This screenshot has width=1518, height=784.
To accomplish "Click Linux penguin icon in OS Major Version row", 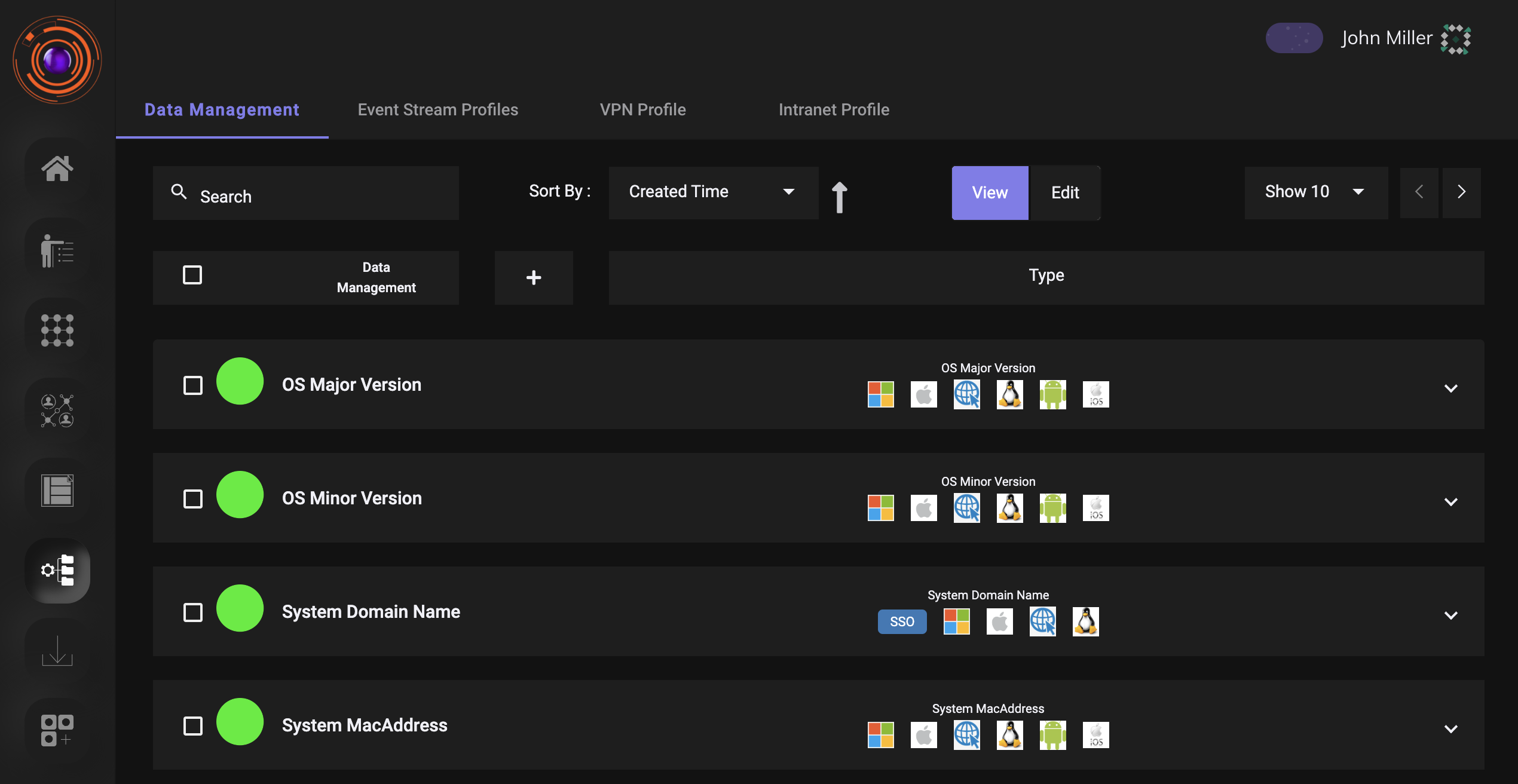I will 1010,394.
